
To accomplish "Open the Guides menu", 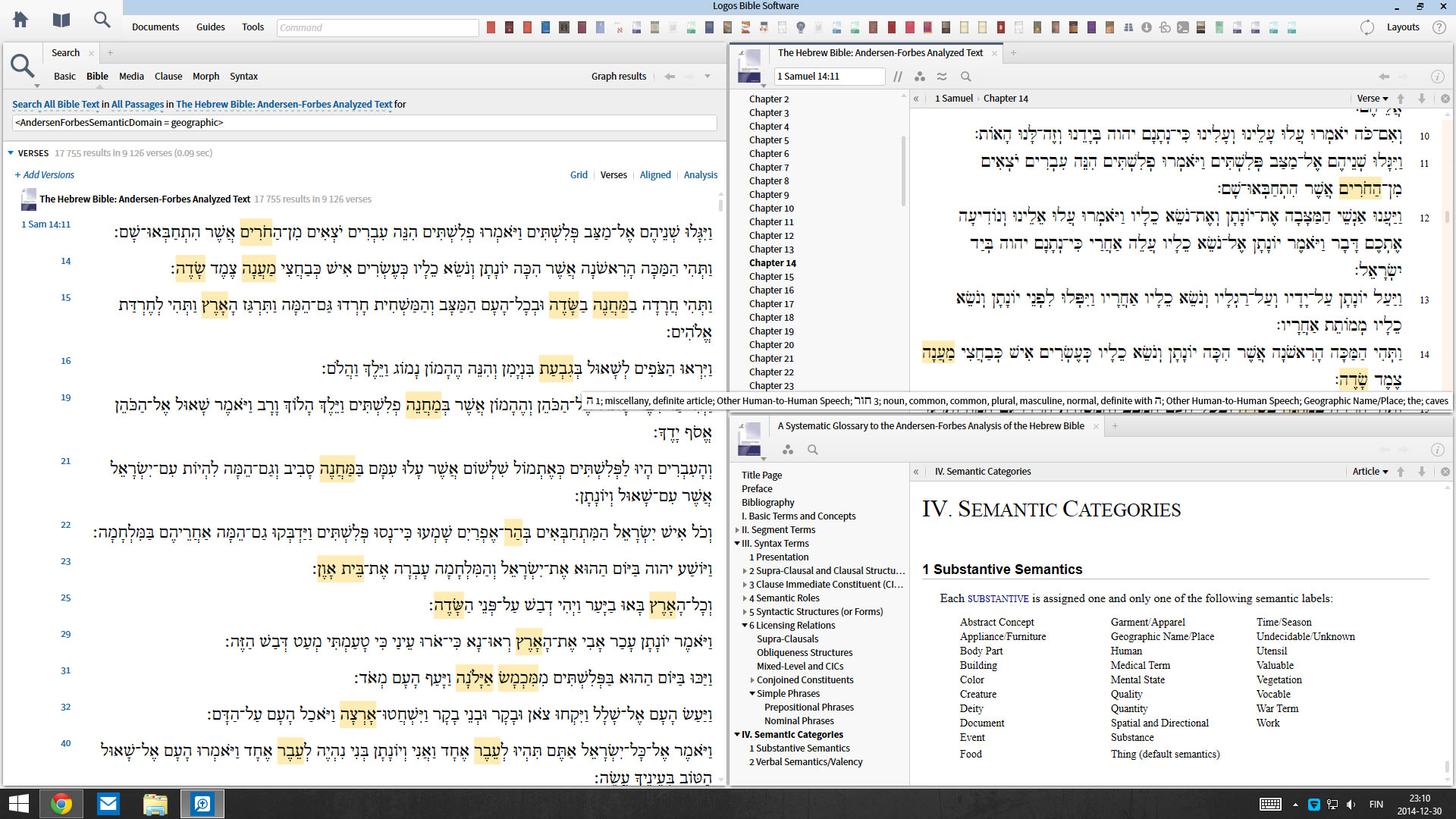I will tap(210, 27).
